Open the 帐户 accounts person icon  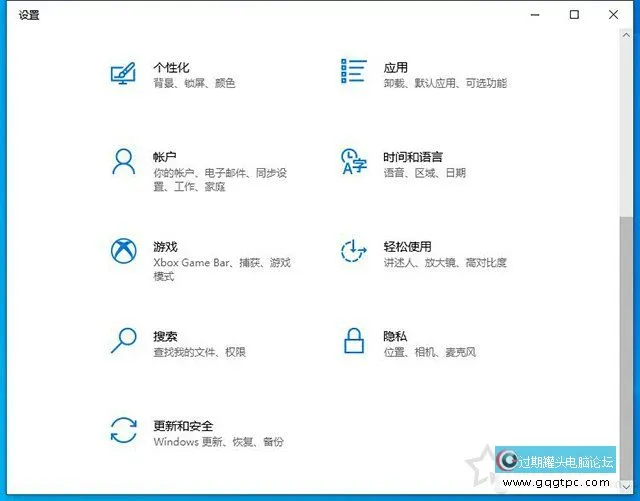pyautogui.click(x=124, y=162)
